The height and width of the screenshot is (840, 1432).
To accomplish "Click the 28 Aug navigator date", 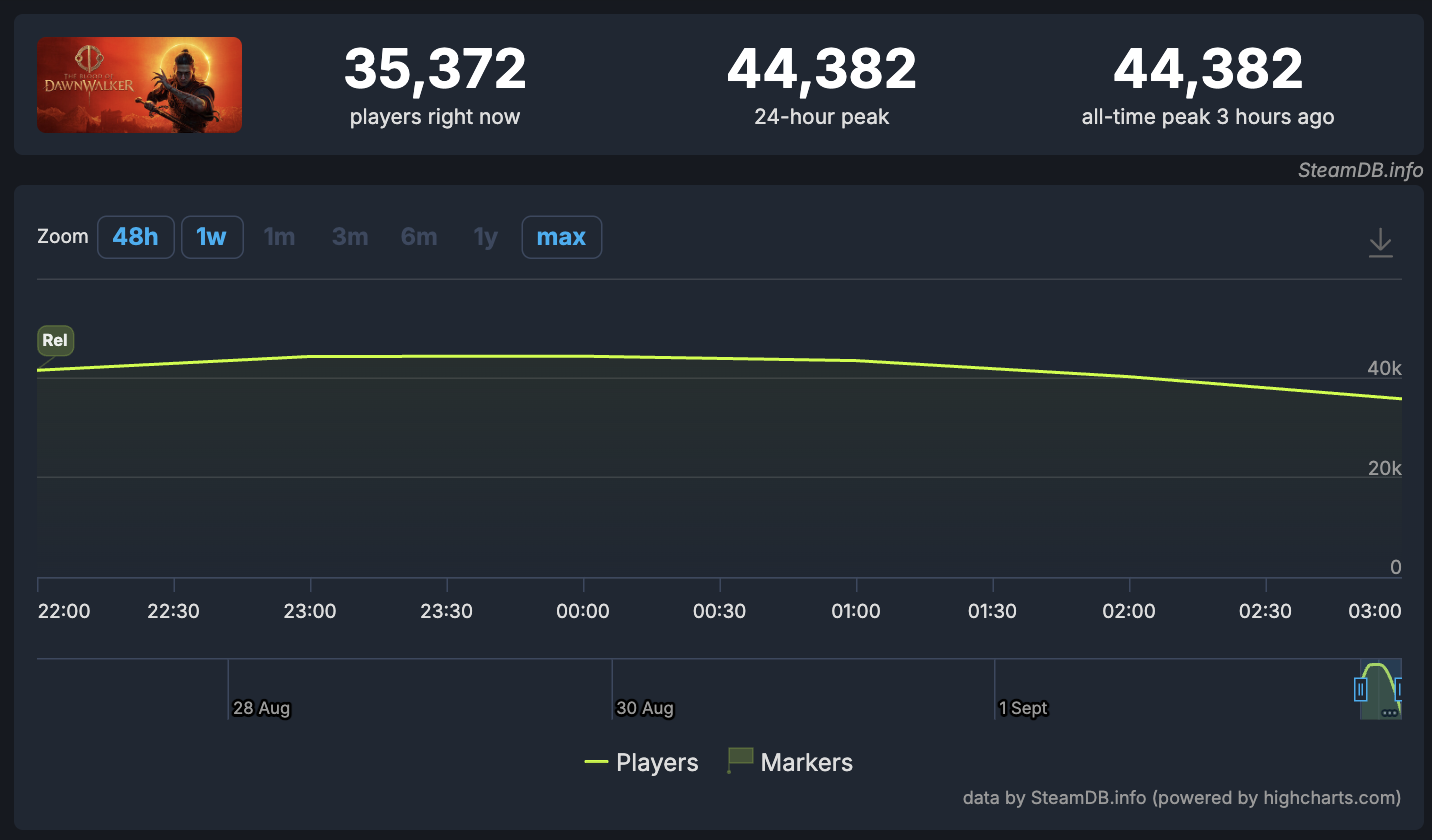I will coord(261,708).
